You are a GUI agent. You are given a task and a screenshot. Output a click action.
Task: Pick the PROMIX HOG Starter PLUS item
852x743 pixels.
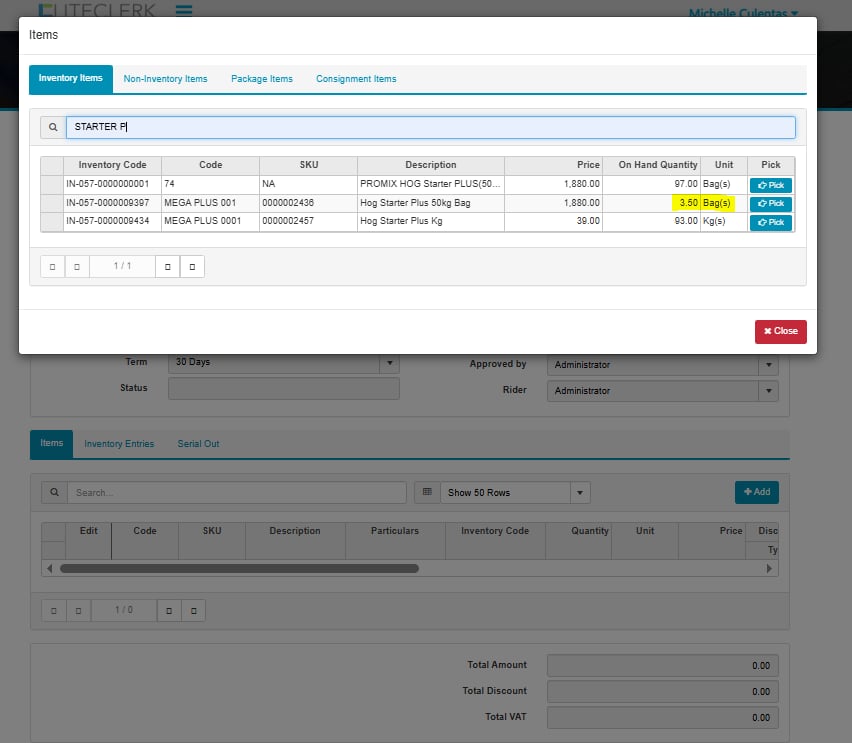click(770, 185)
